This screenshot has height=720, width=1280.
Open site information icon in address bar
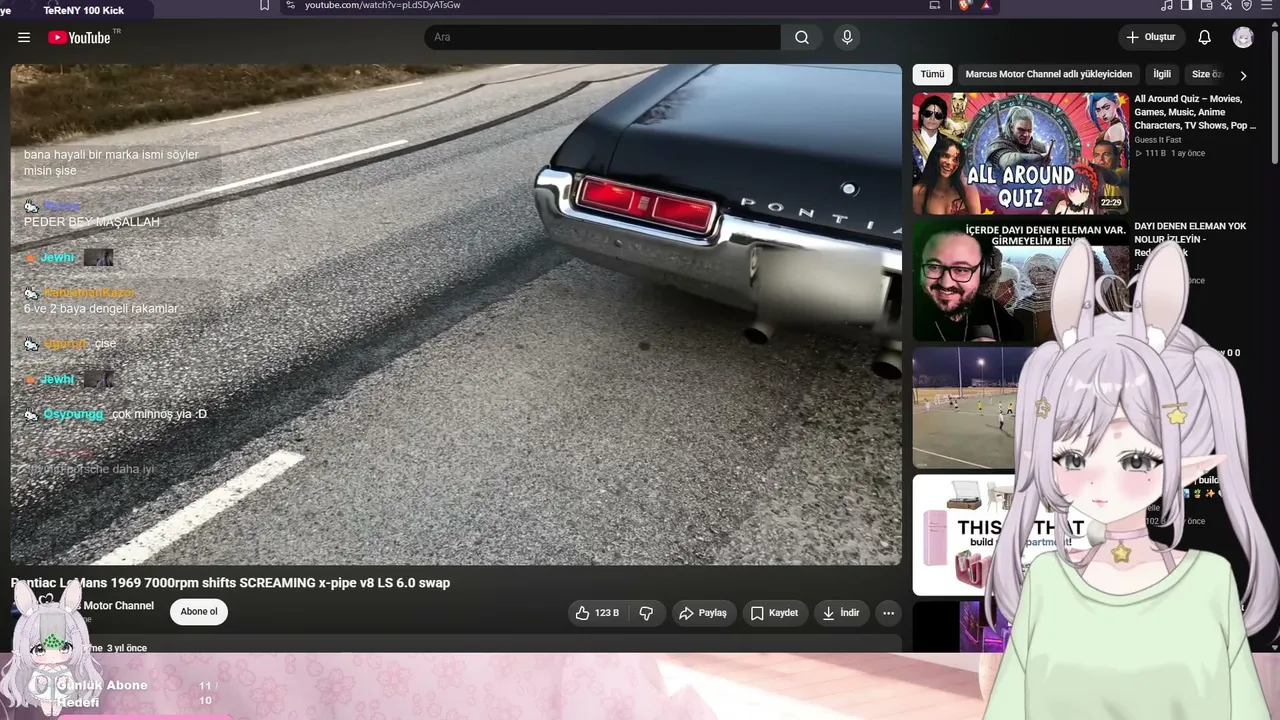[x=290, y=5]
